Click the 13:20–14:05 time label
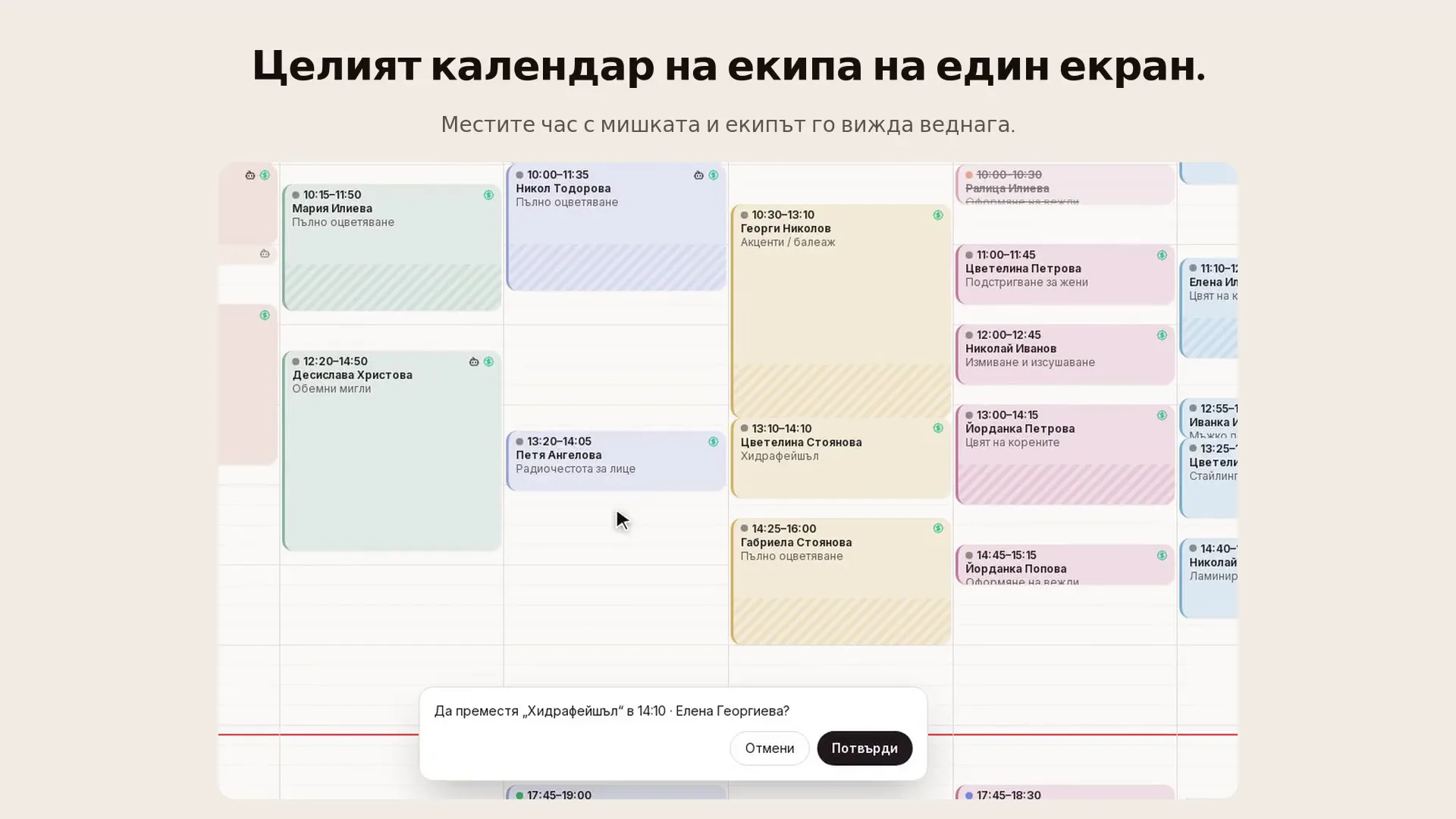 coord(559,441)
